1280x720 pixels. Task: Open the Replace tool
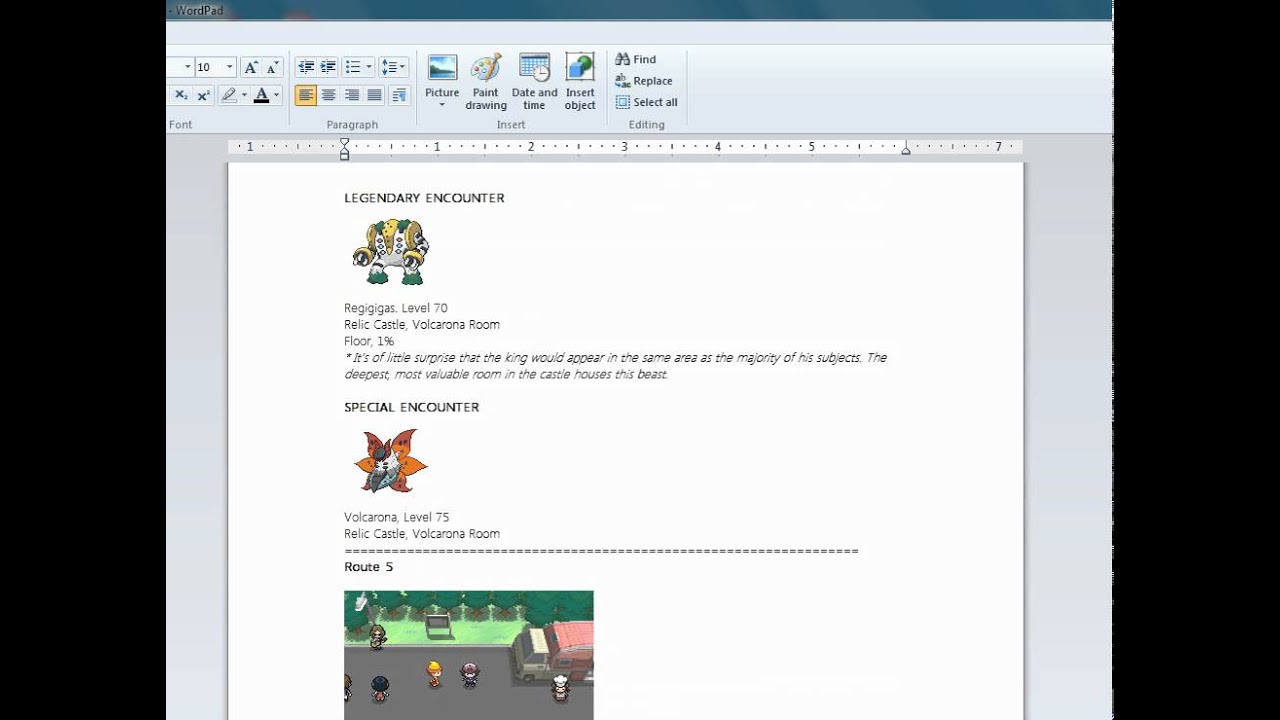(x=644, y=81)
